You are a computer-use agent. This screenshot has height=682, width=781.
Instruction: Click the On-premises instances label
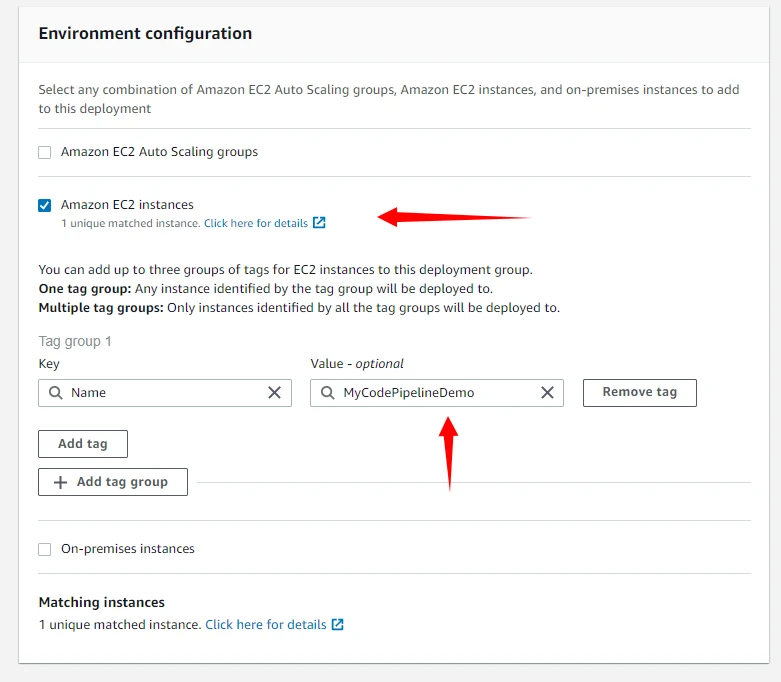[x=128, y=549]
